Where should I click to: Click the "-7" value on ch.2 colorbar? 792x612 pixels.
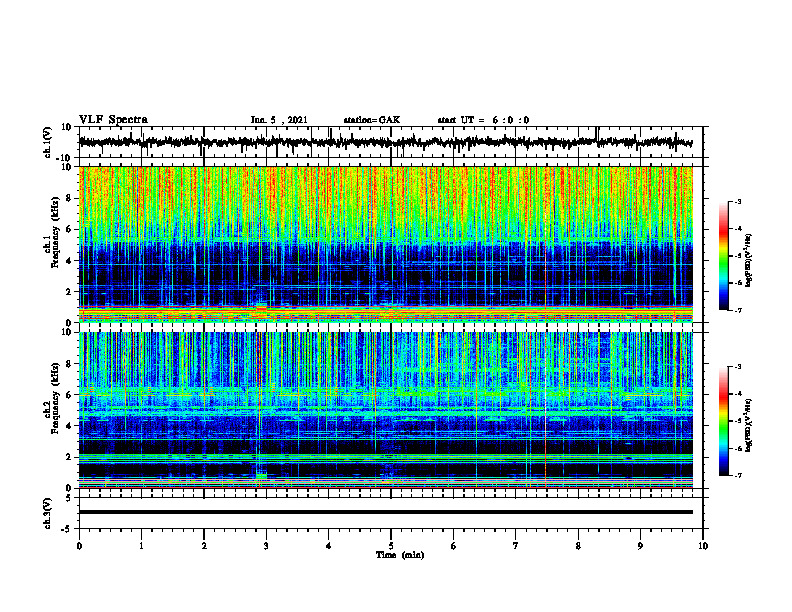(738, 476)
